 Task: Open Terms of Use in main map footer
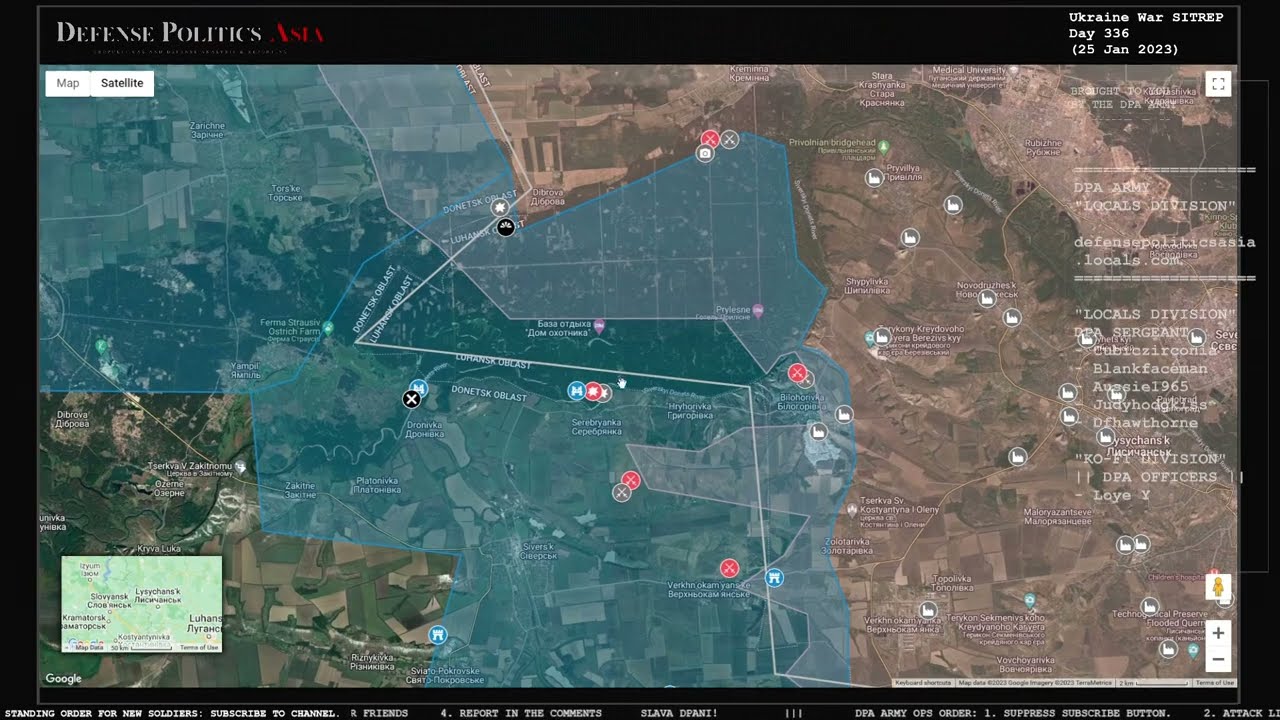(1215, 683)
